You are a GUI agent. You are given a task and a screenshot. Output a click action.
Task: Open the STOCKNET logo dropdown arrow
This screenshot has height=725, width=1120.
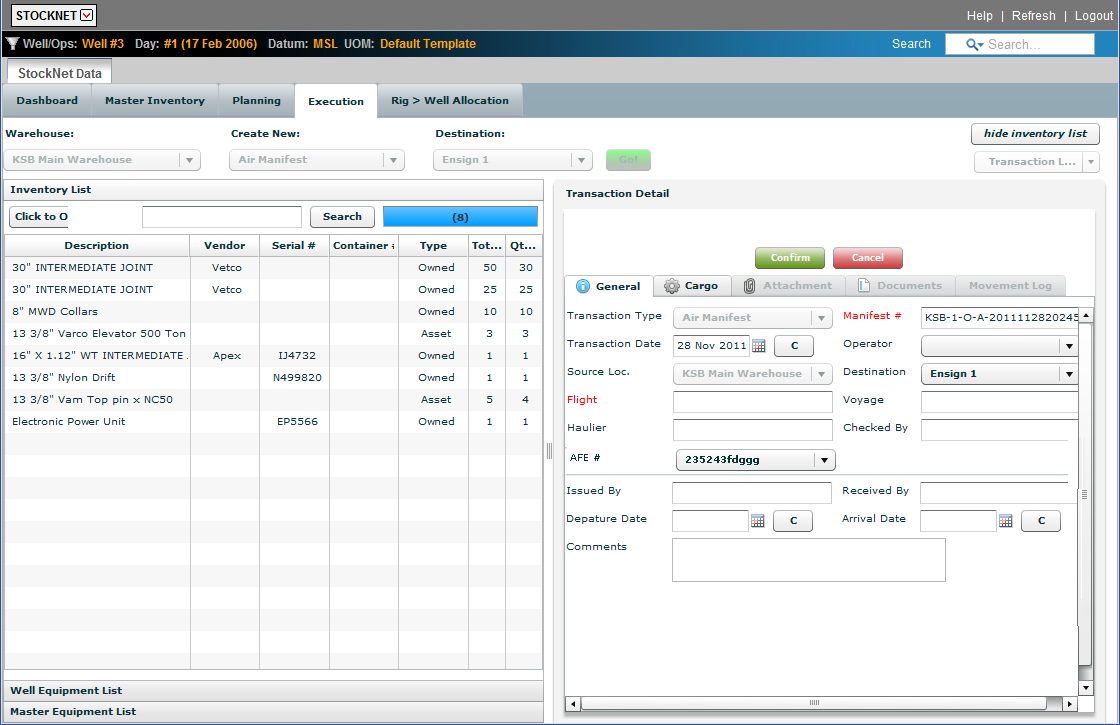point(86,15)
